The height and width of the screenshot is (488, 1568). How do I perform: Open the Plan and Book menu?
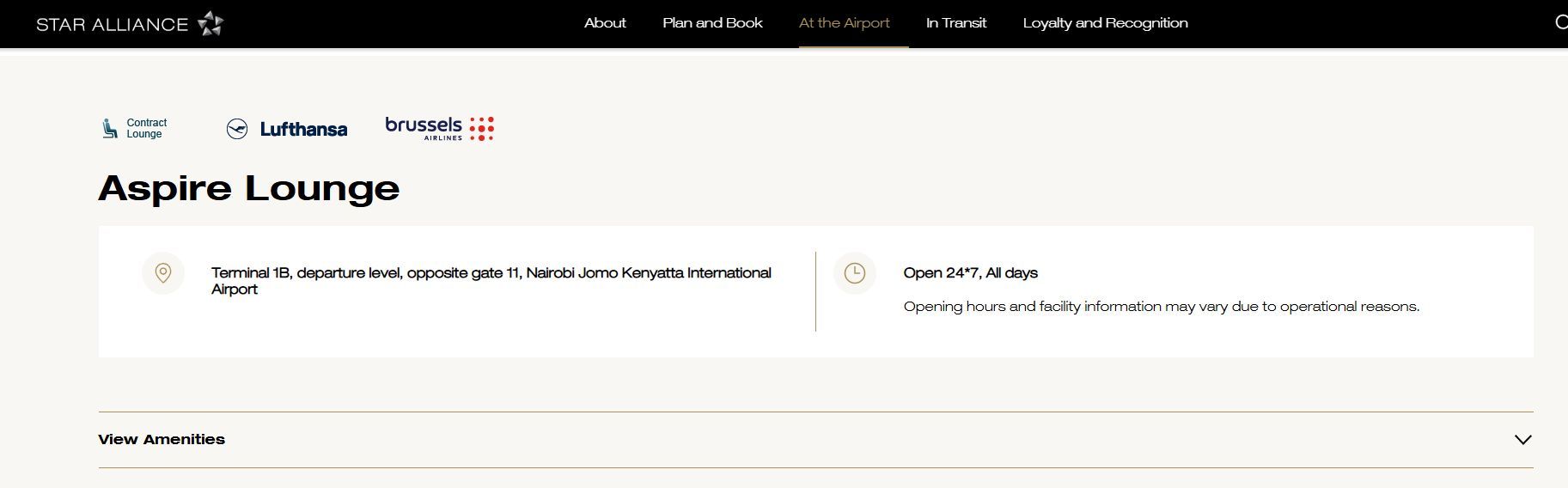pos(712,23)
